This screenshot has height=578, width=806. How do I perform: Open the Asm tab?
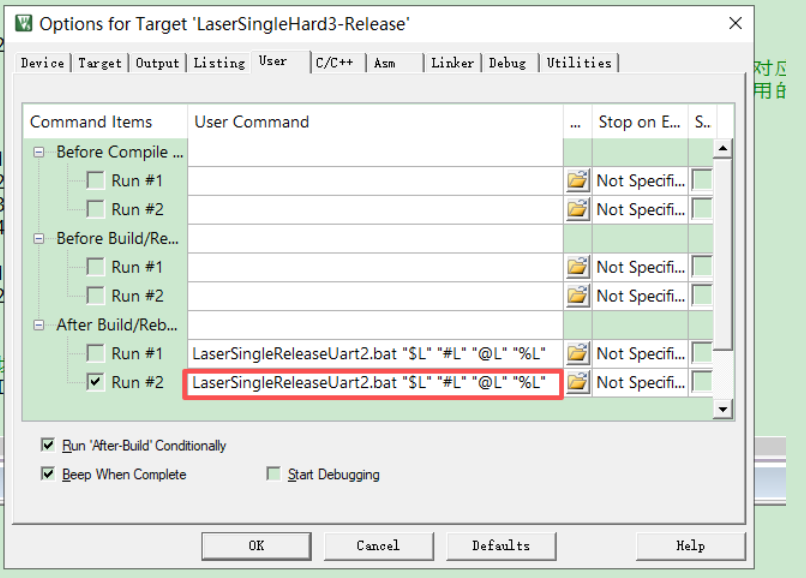(395, 63)
